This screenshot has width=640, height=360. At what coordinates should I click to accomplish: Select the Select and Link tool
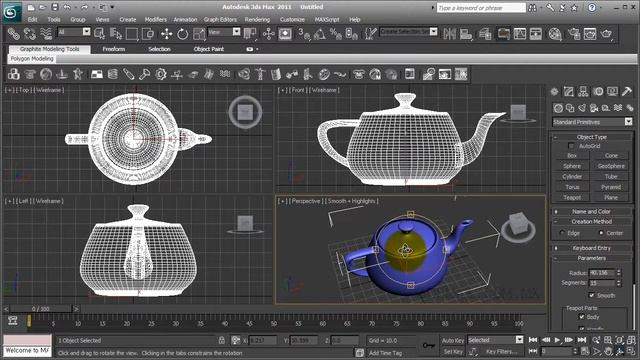point(13,33)
